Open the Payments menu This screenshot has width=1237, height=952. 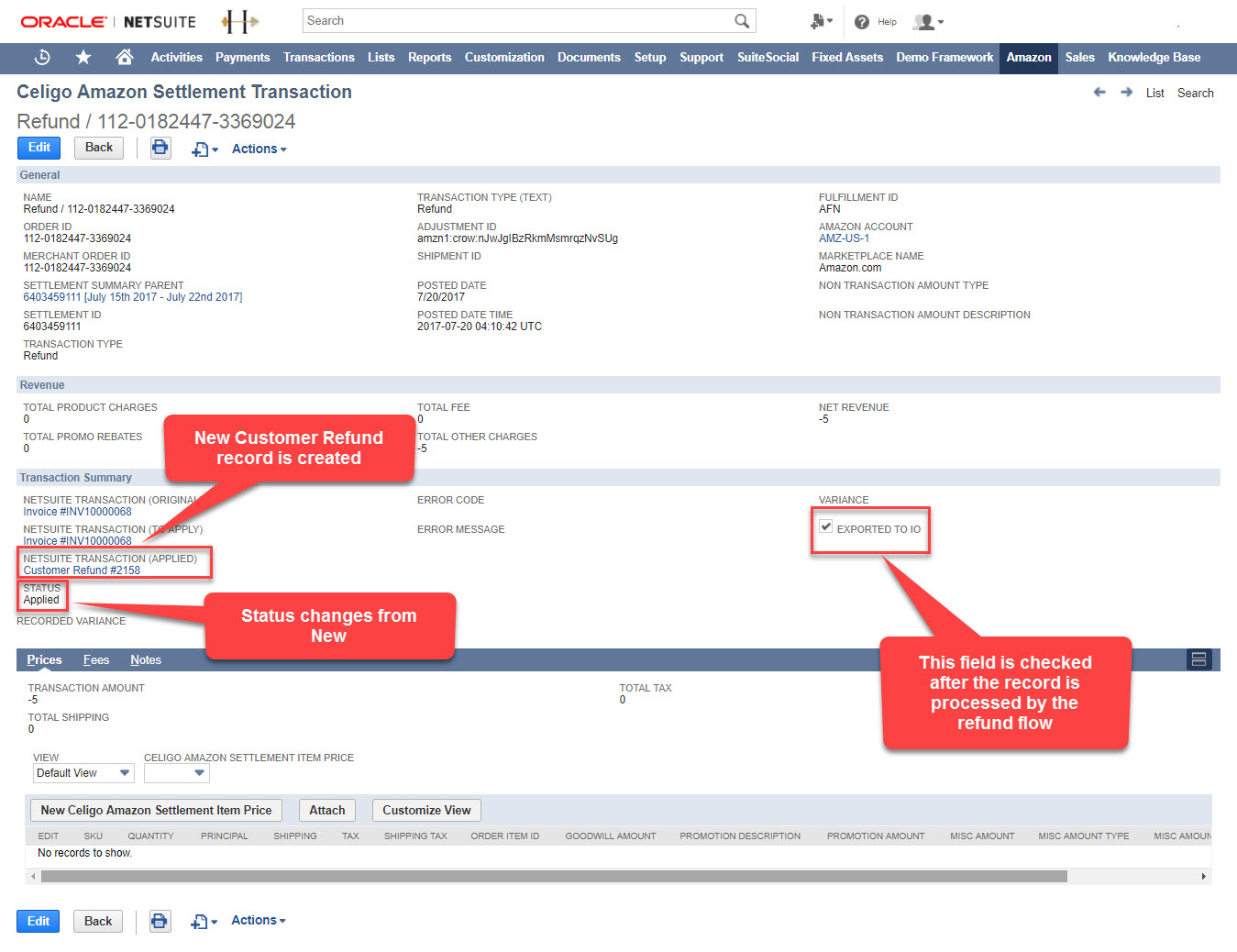[242, 57]
